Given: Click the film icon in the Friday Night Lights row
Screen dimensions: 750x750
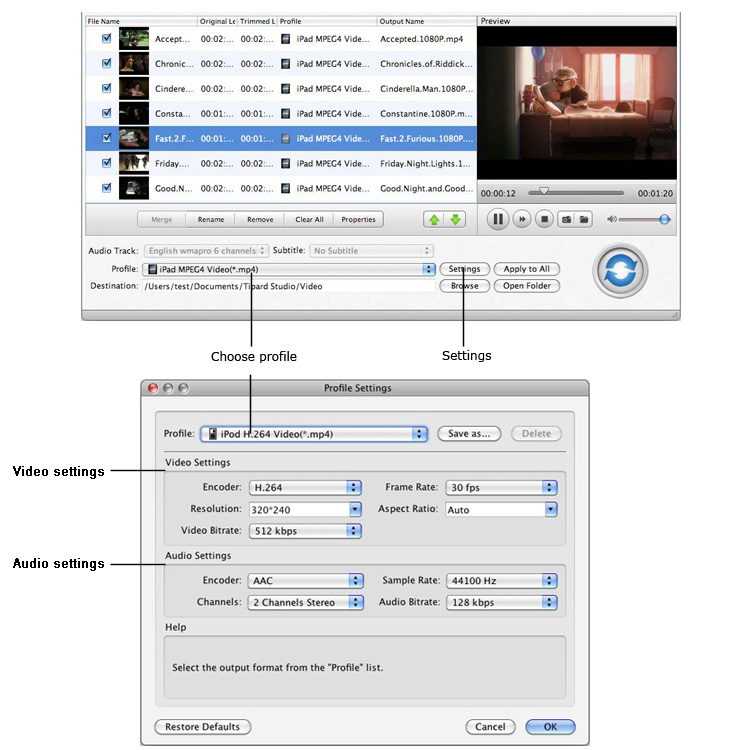Looking at the screenshot, I should [286, 164].
